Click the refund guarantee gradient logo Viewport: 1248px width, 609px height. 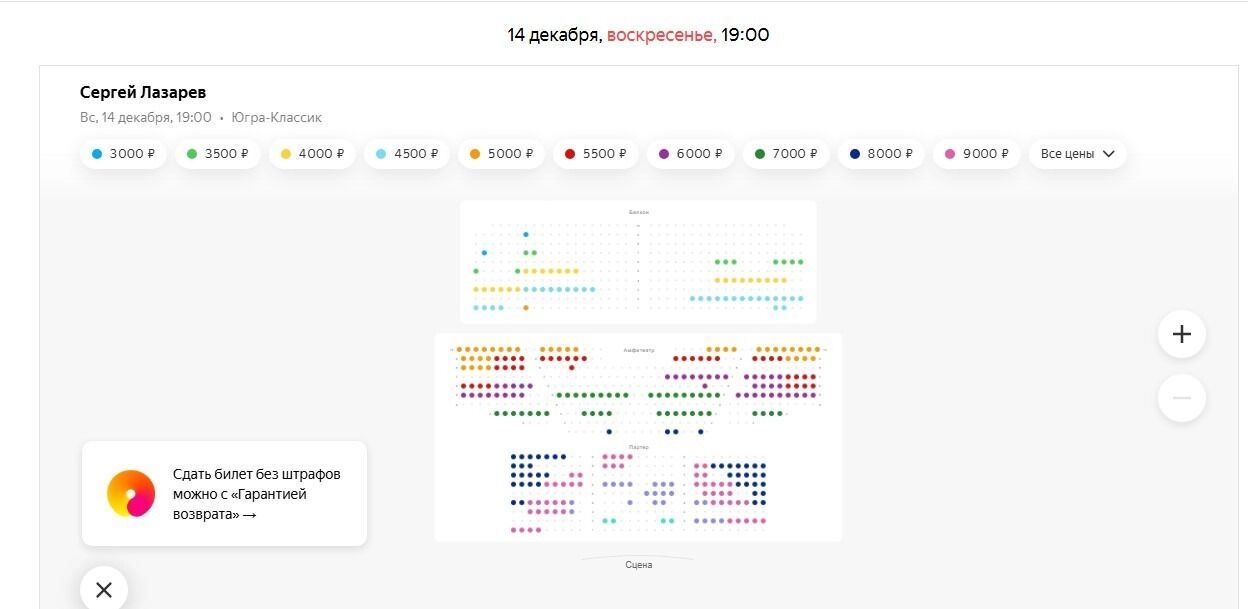pos(131,494)
